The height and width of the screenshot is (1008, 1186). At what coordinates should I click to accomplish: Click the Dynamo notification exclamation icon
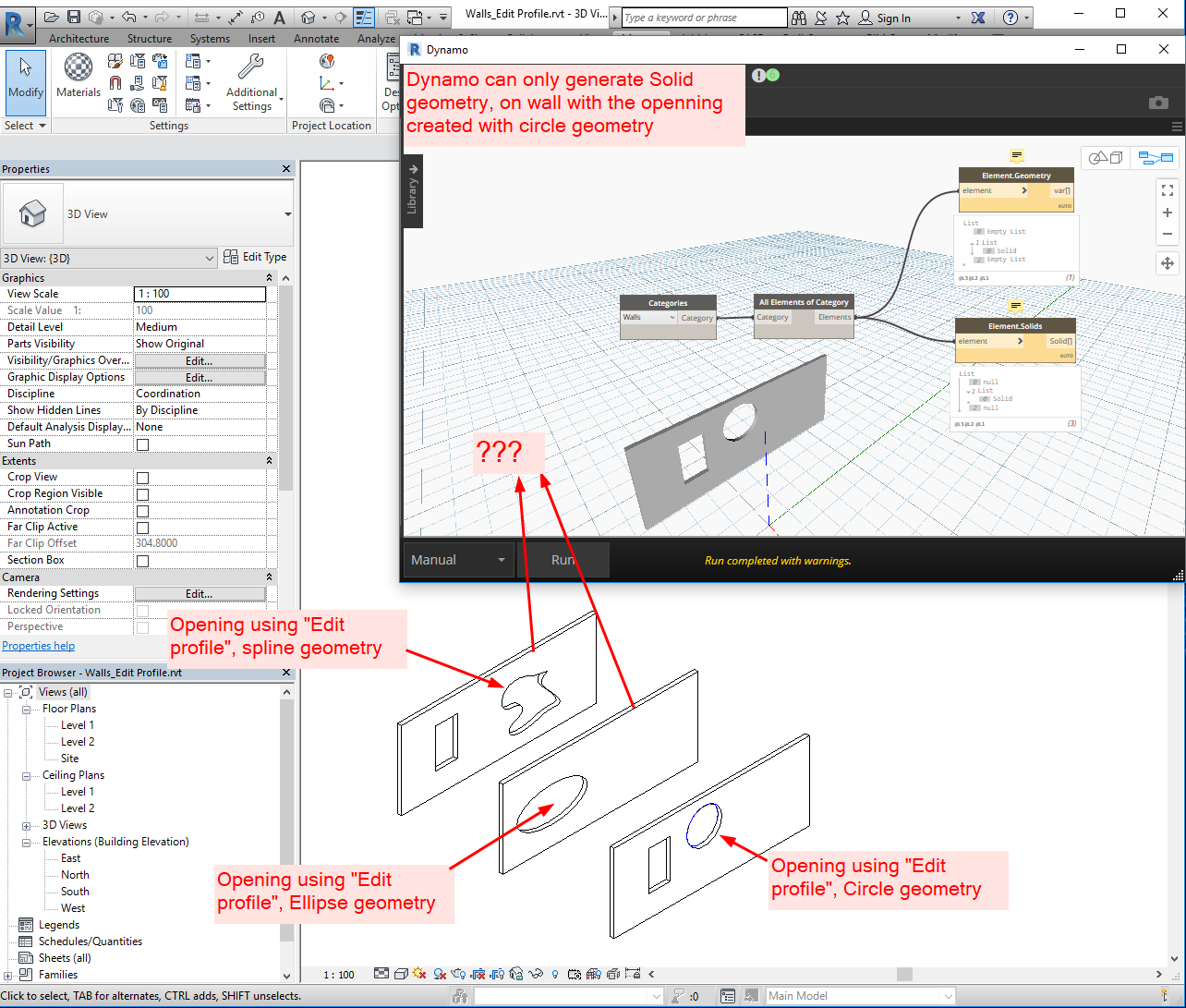(758, 76)
